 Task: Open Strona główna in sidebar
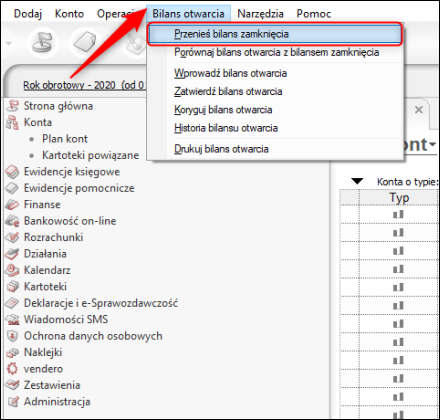(58, 106)
